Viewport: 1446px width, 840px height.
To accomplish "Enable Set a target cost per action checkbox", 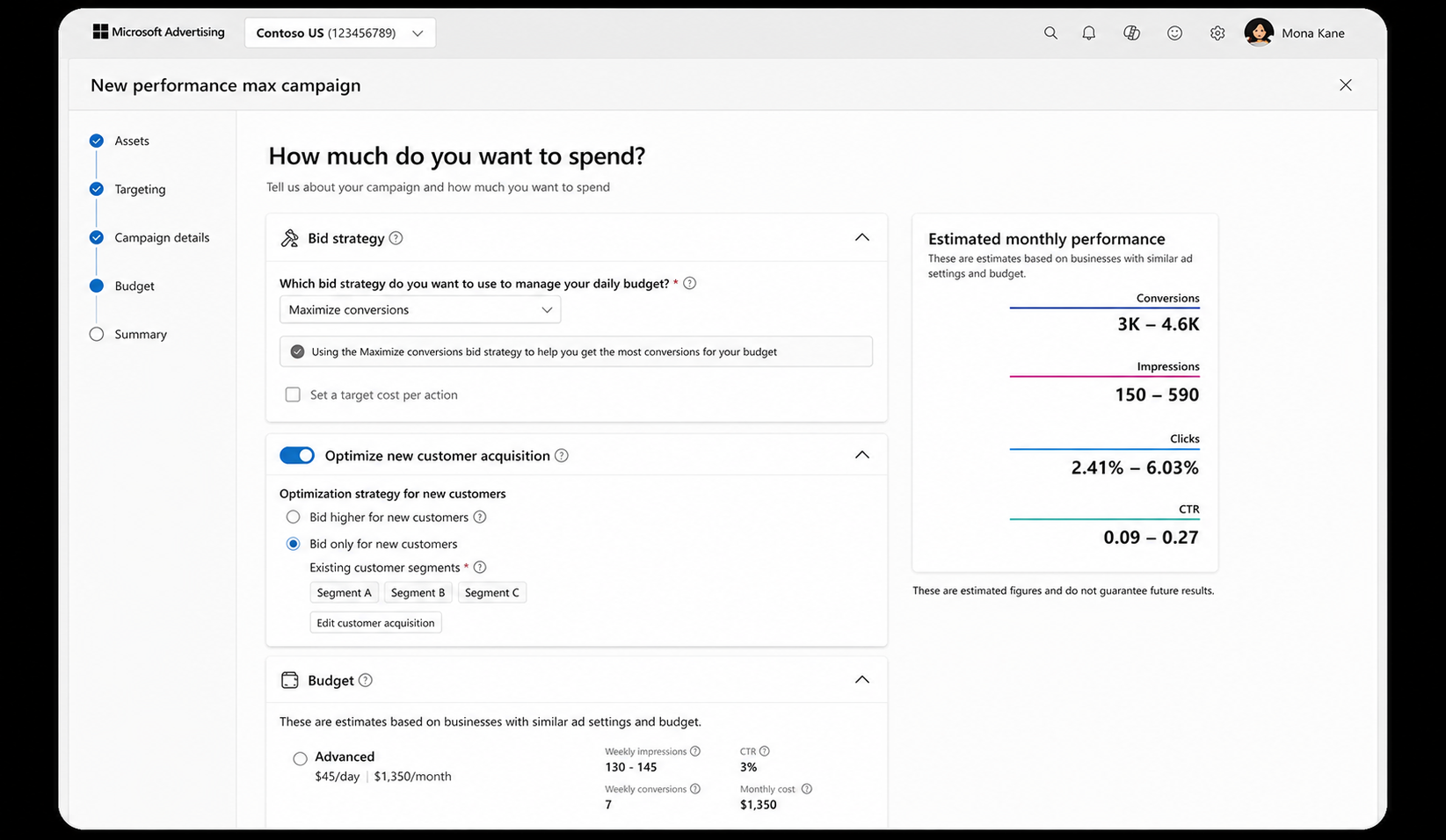I will [293, 395].
